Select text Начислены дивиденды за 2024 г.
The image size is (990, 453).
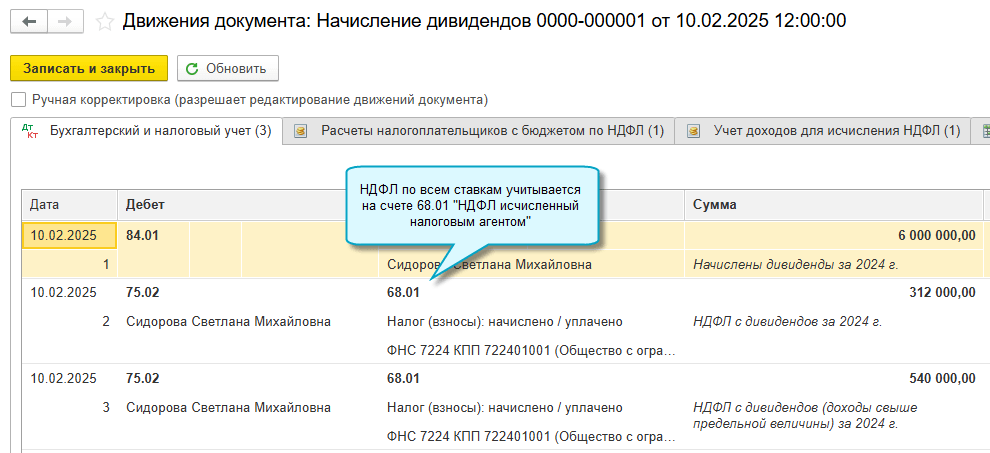click(x=795, y=265)
